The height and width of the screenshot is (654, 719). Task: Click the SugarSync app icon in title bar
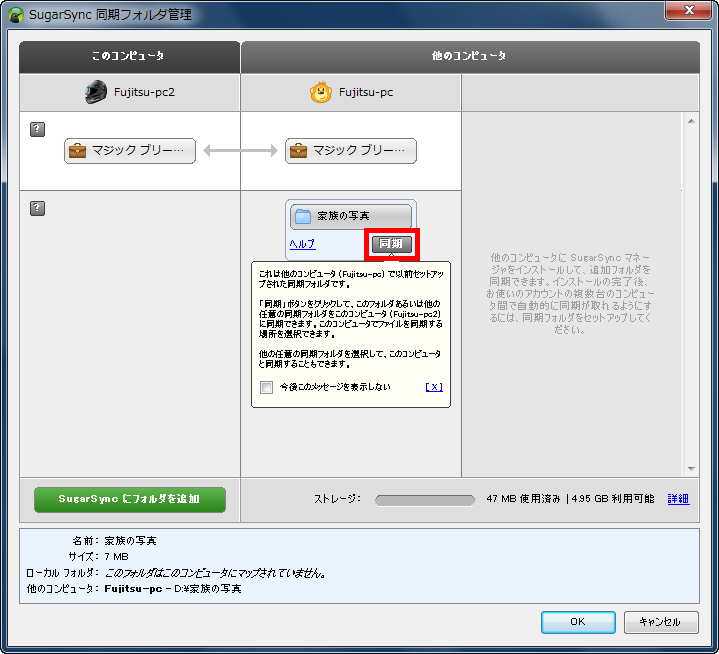[x=17, y=15]
